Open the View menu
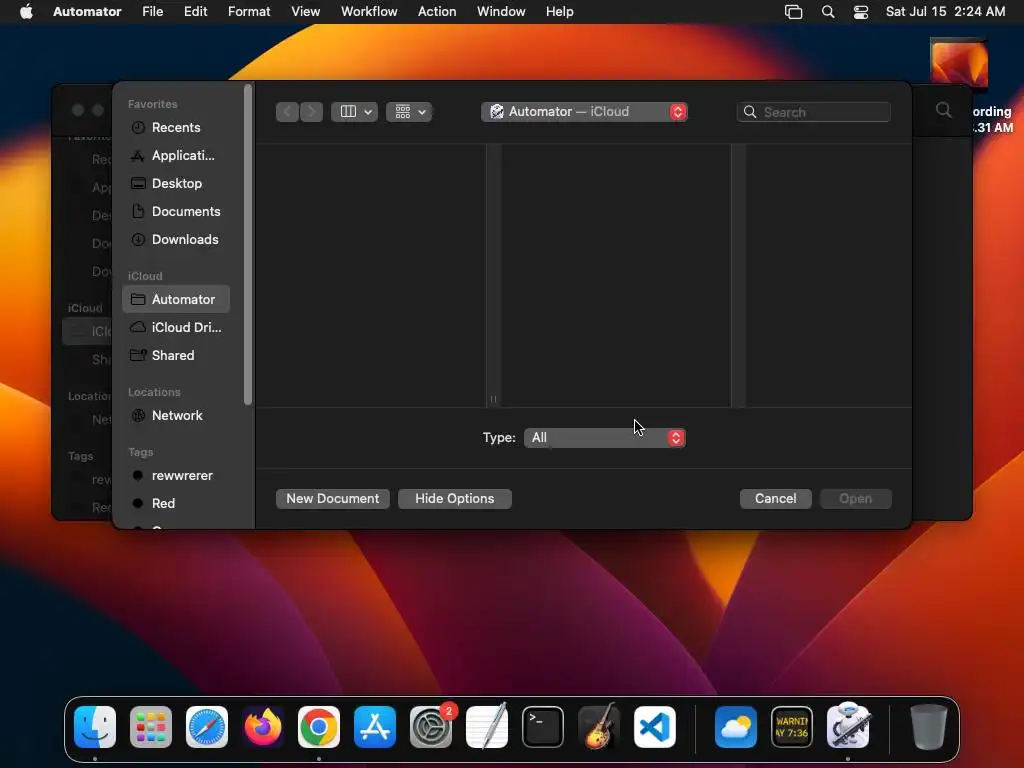 pyautogui.click(x=306, y=12)
